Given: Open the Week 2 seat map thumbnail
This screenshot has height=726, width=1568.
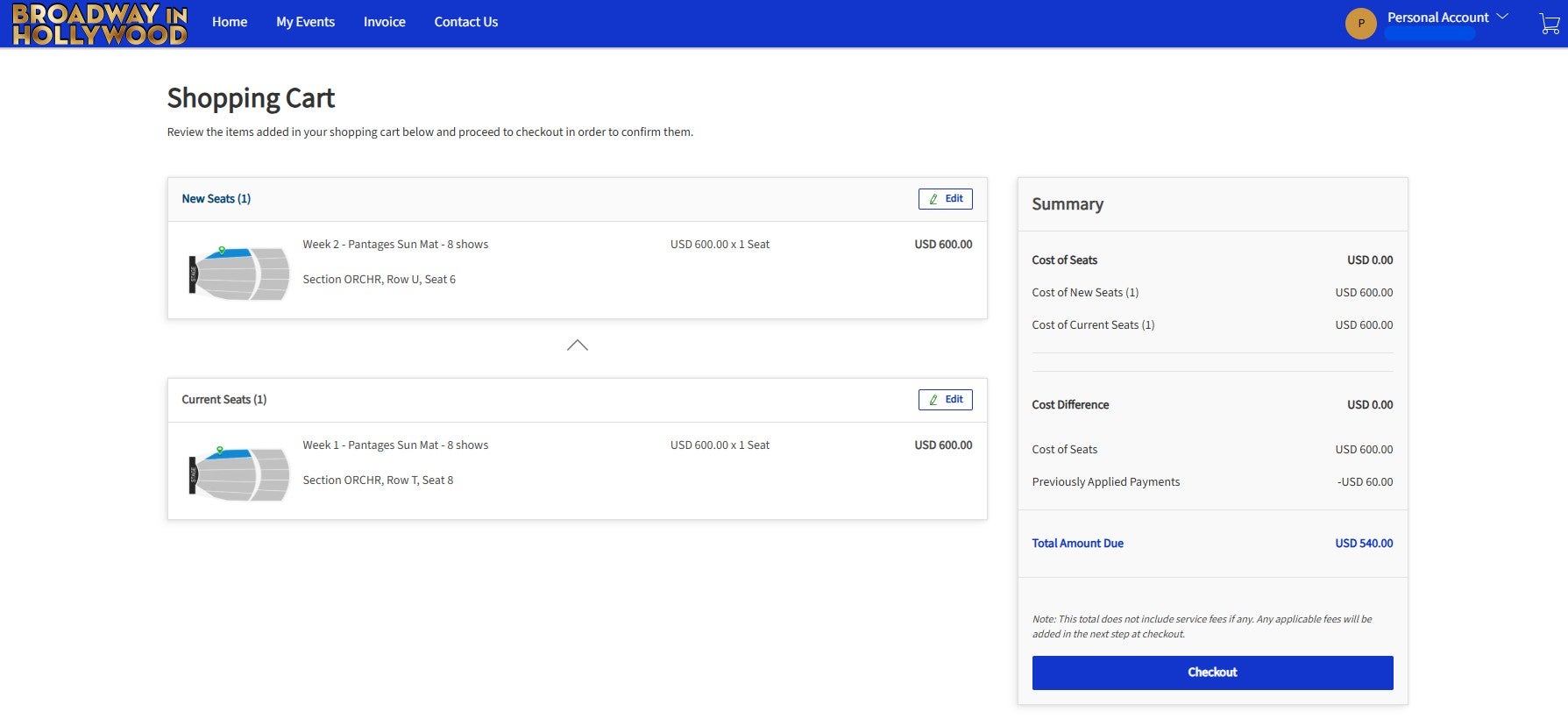Looking at the screenshot, I should (x=238, y=274).
